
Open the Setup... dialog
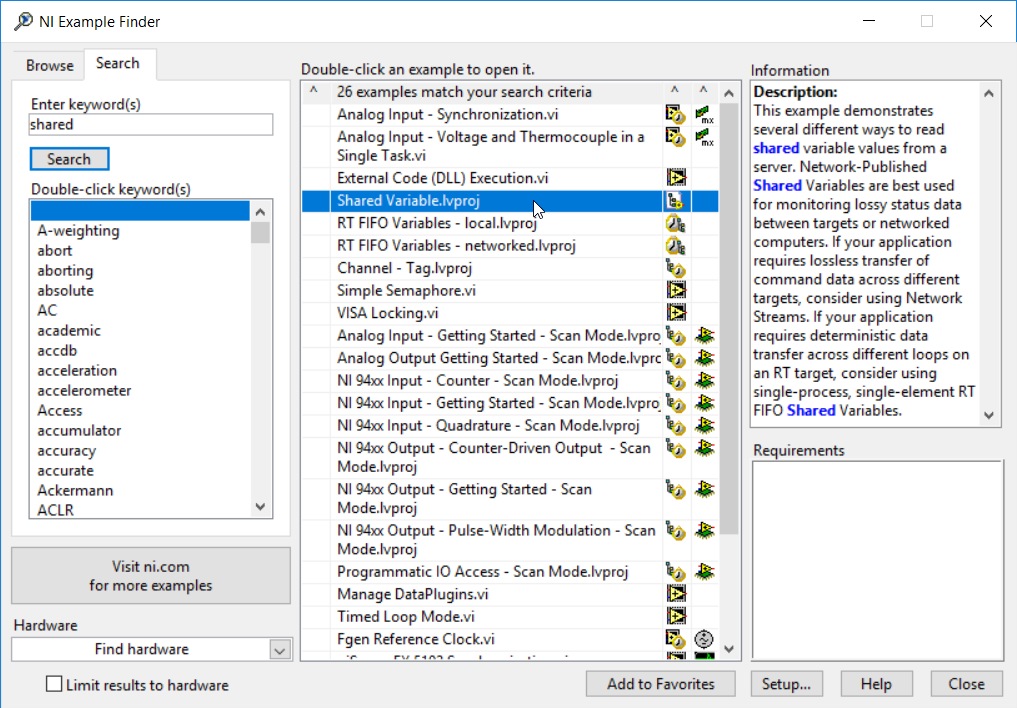pos(786,684)
